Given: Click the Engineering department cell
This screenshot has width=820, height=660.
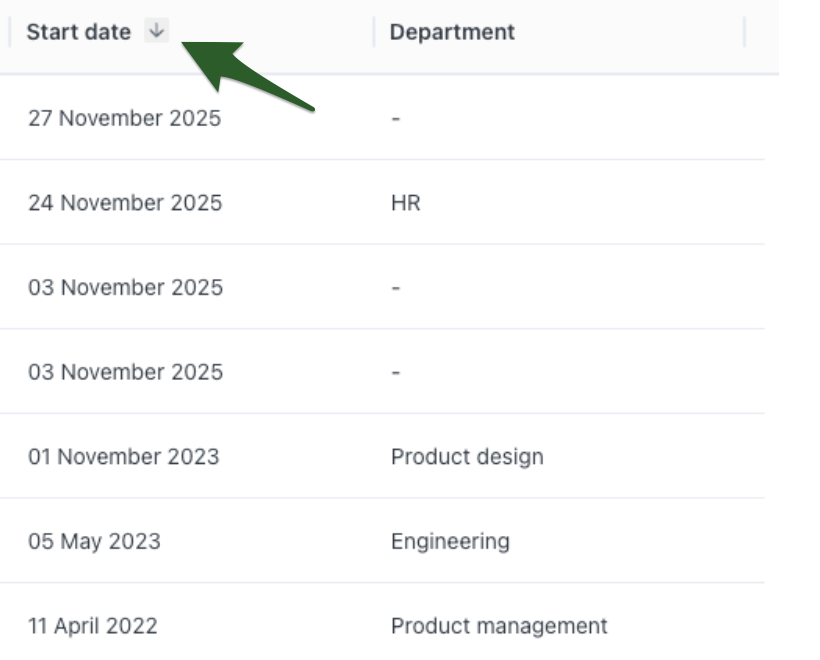Looking at the screenshot, I should (450, 542).
